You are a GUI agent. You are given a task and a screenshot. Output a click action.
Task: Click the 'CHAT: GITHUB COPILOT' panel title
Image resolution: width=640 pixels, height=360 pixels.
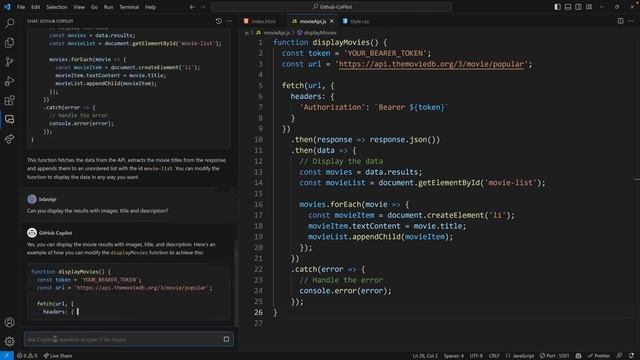tap(50, 21)
